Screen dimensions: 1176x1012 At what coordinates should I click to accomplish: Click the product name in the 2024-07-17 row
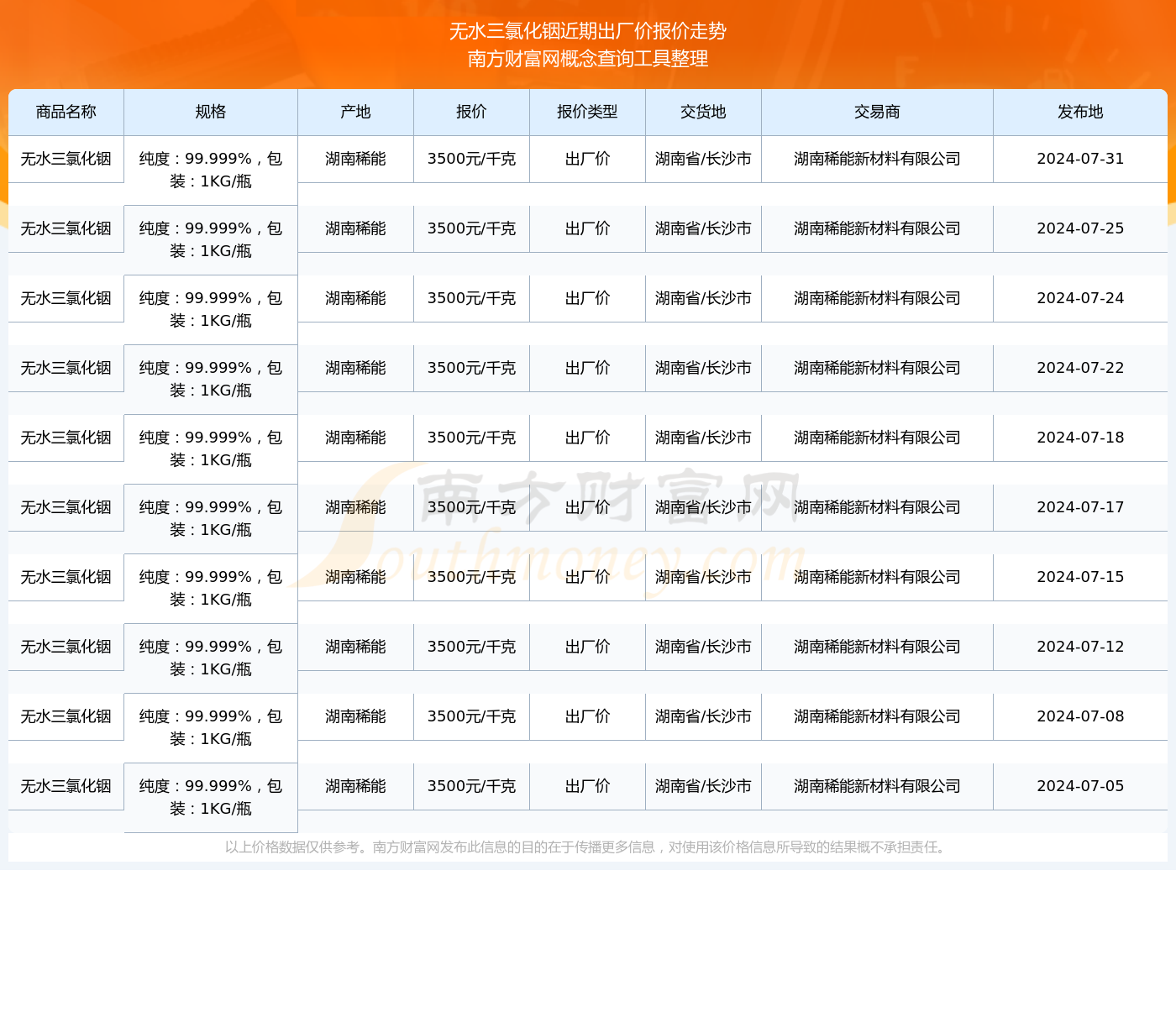point(66,507)
